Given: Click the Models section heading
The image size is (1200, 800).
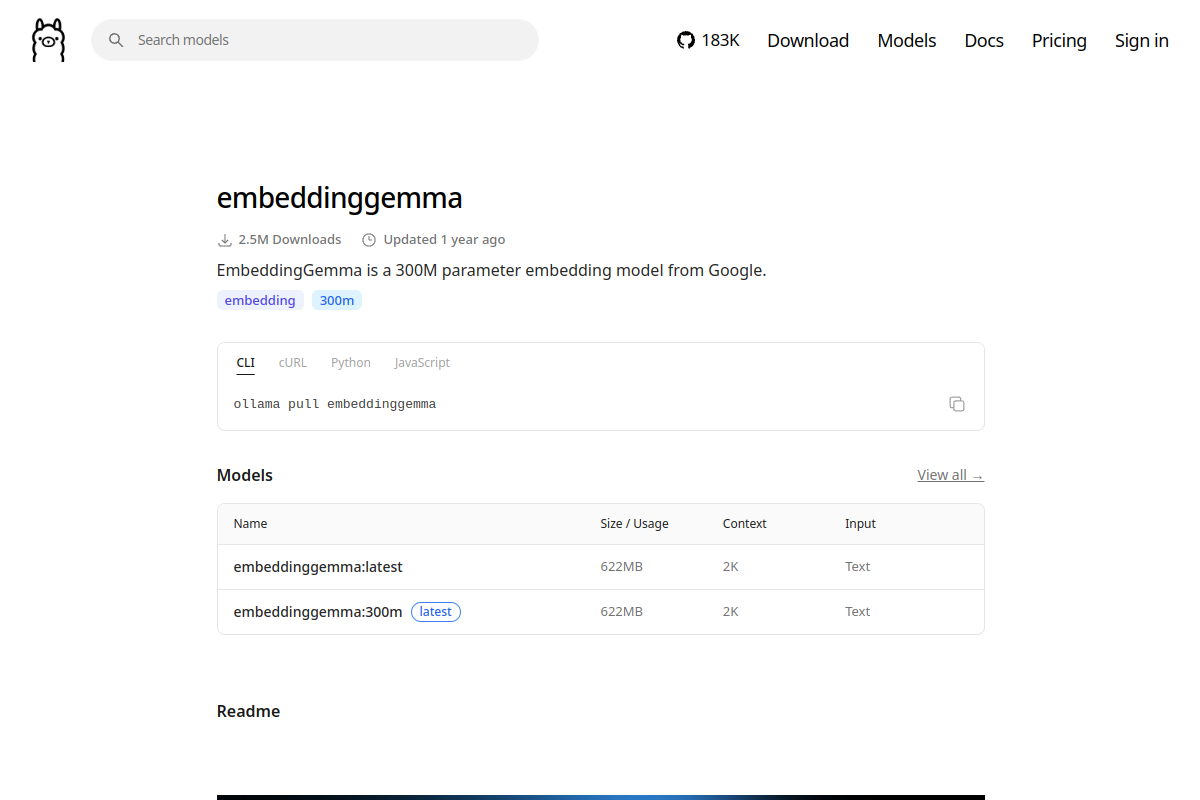Looking at the screenshot, I should 245,475.
